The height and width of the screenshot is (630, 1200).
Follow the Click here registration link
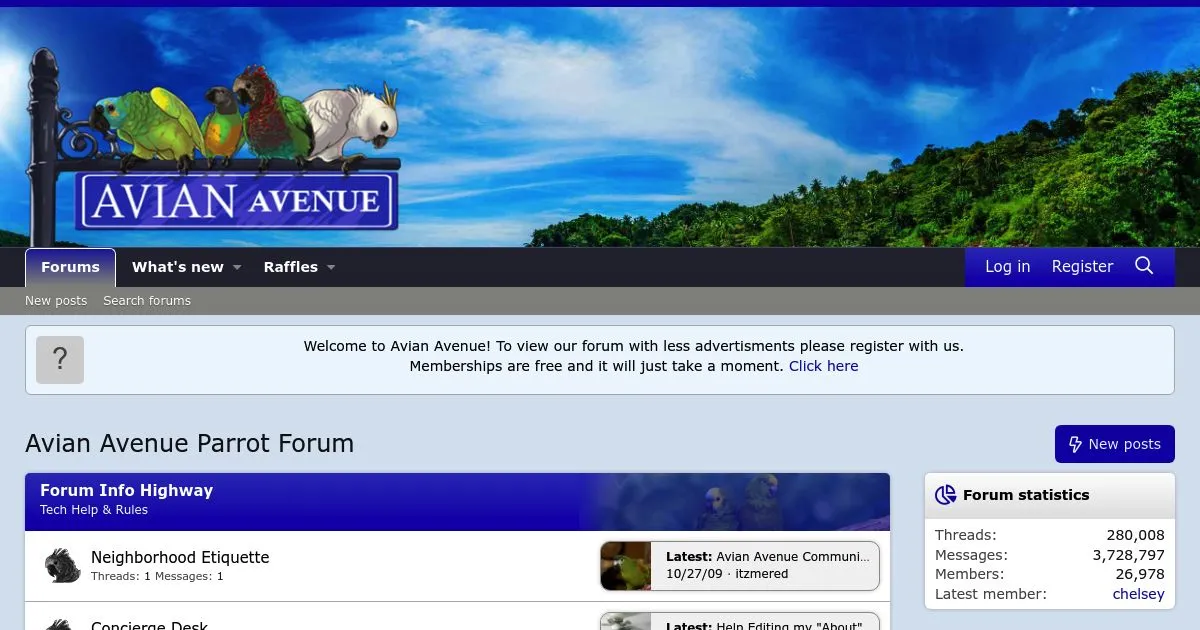[x=823, y=366]
